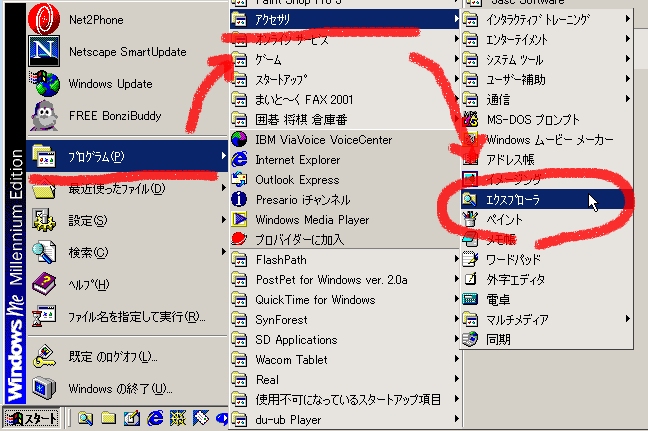
Task: Expand Wacom Tablet submenu arrow
Action: pos(456,359)
